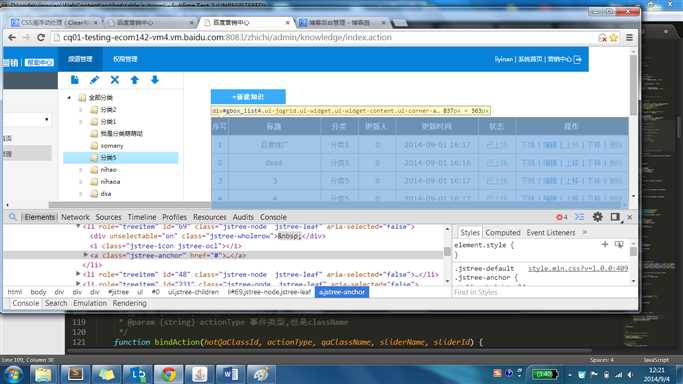Click the browser address bar URL
This screenshot has width=683, height=384.
[x=227, y=37]
